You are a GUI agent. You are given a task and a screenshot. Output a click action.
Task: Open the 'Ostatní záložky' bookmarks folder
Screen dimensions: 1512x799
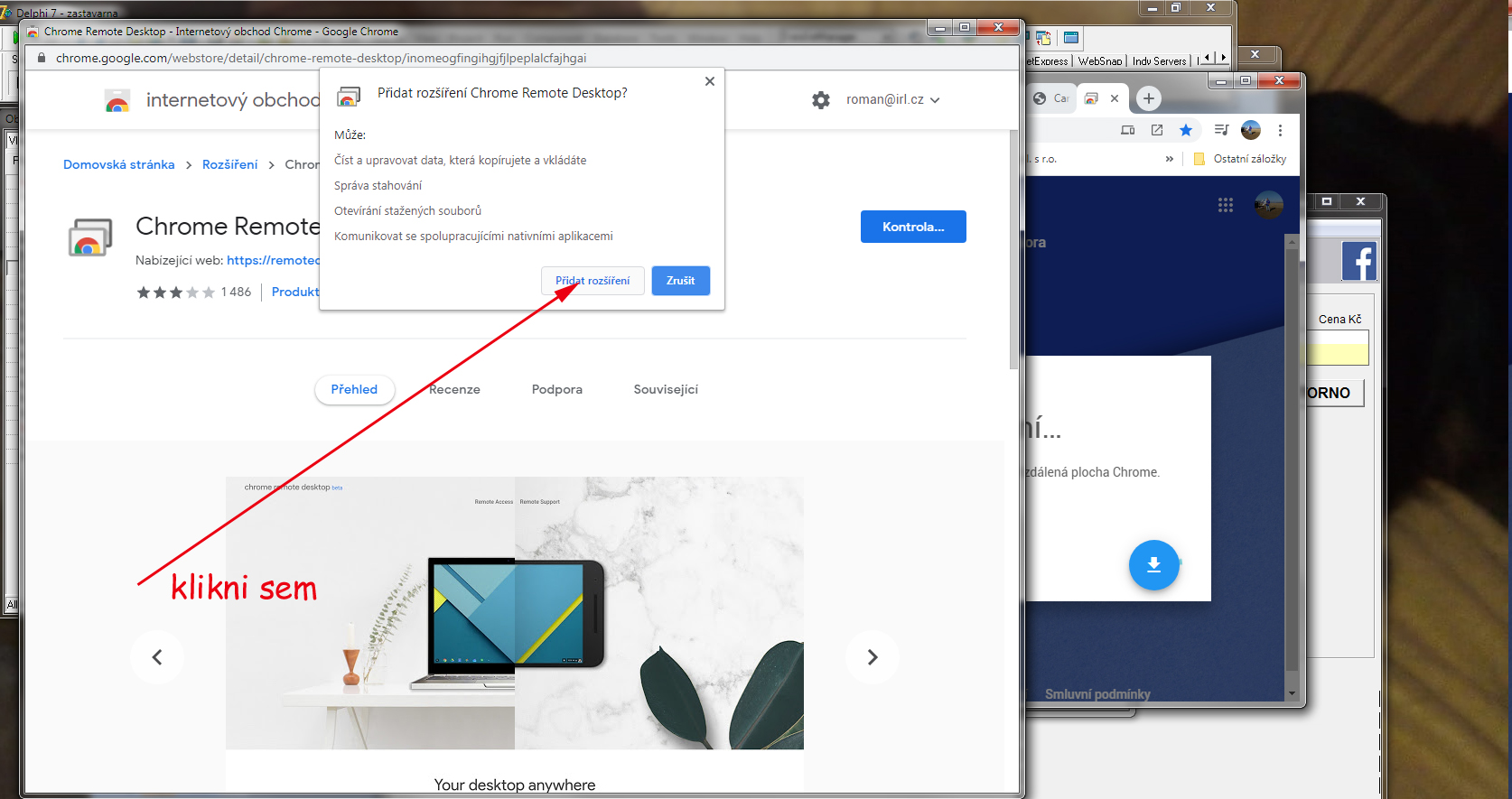click(x=1240, y=159)
